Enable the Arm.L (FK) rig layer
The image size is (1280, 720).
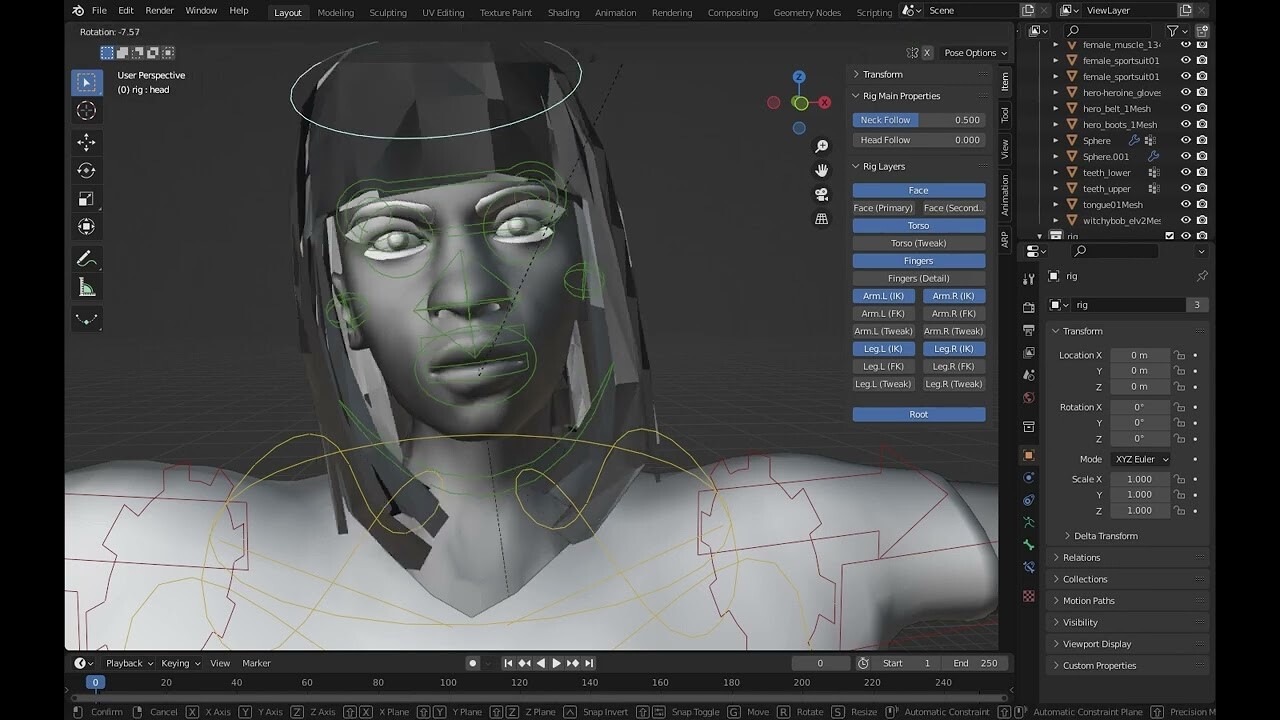tap(883, 313)
